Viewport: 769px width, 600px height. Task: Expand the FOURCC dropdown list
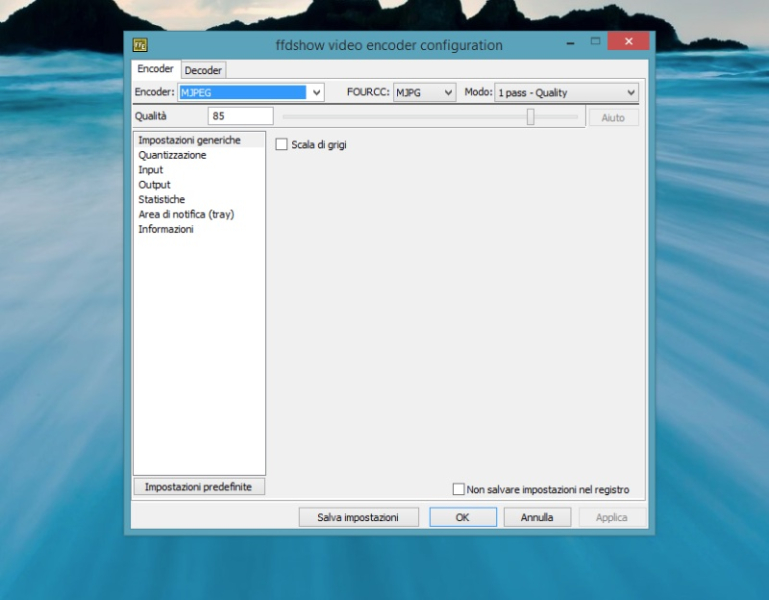[447, 93]
